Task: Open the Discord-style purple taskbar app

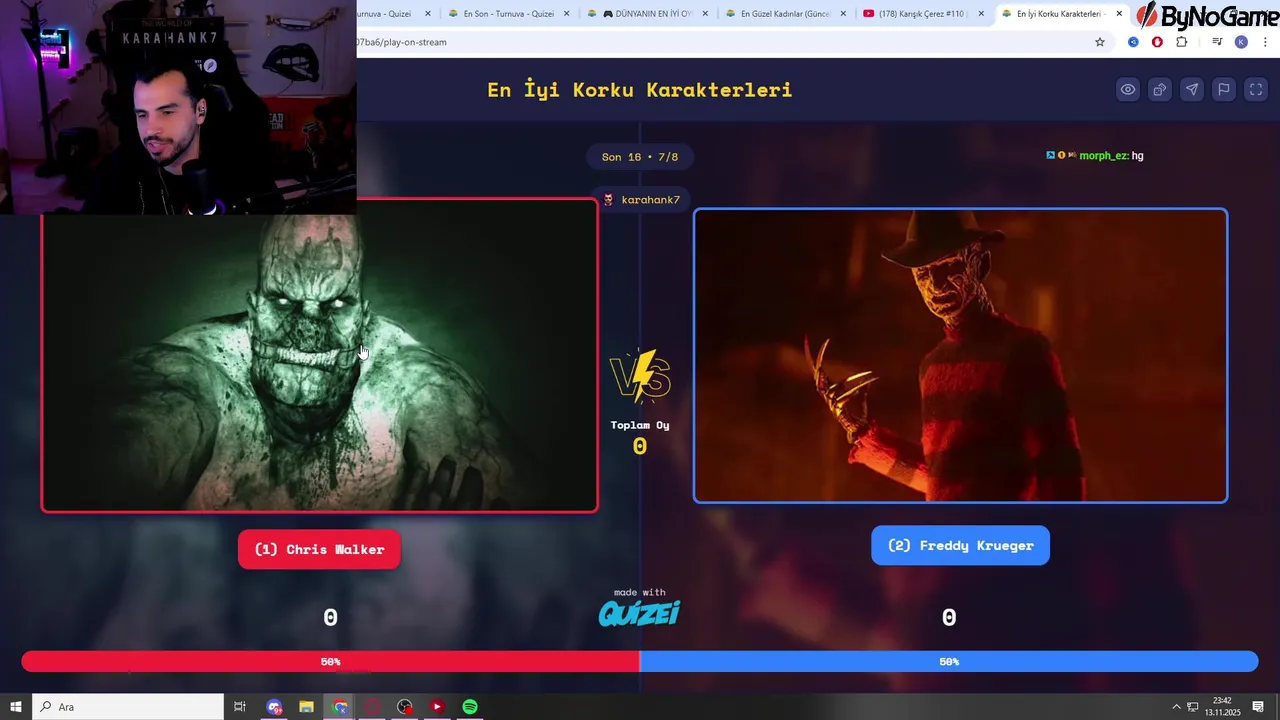Action: (x=274, y=707)
